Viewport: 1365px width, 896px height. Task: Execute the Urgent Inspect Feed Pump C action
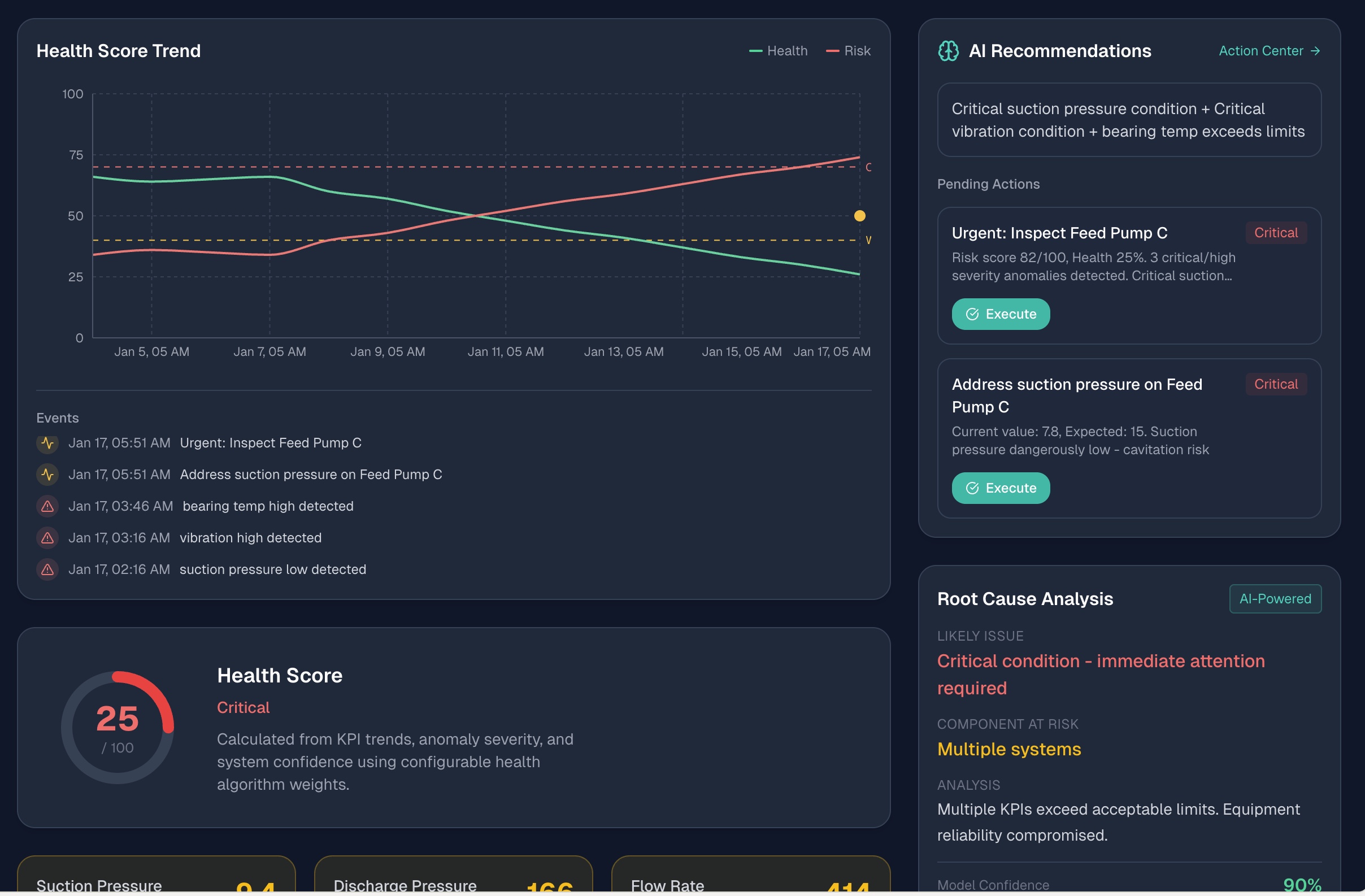[x=1000, y=314]
